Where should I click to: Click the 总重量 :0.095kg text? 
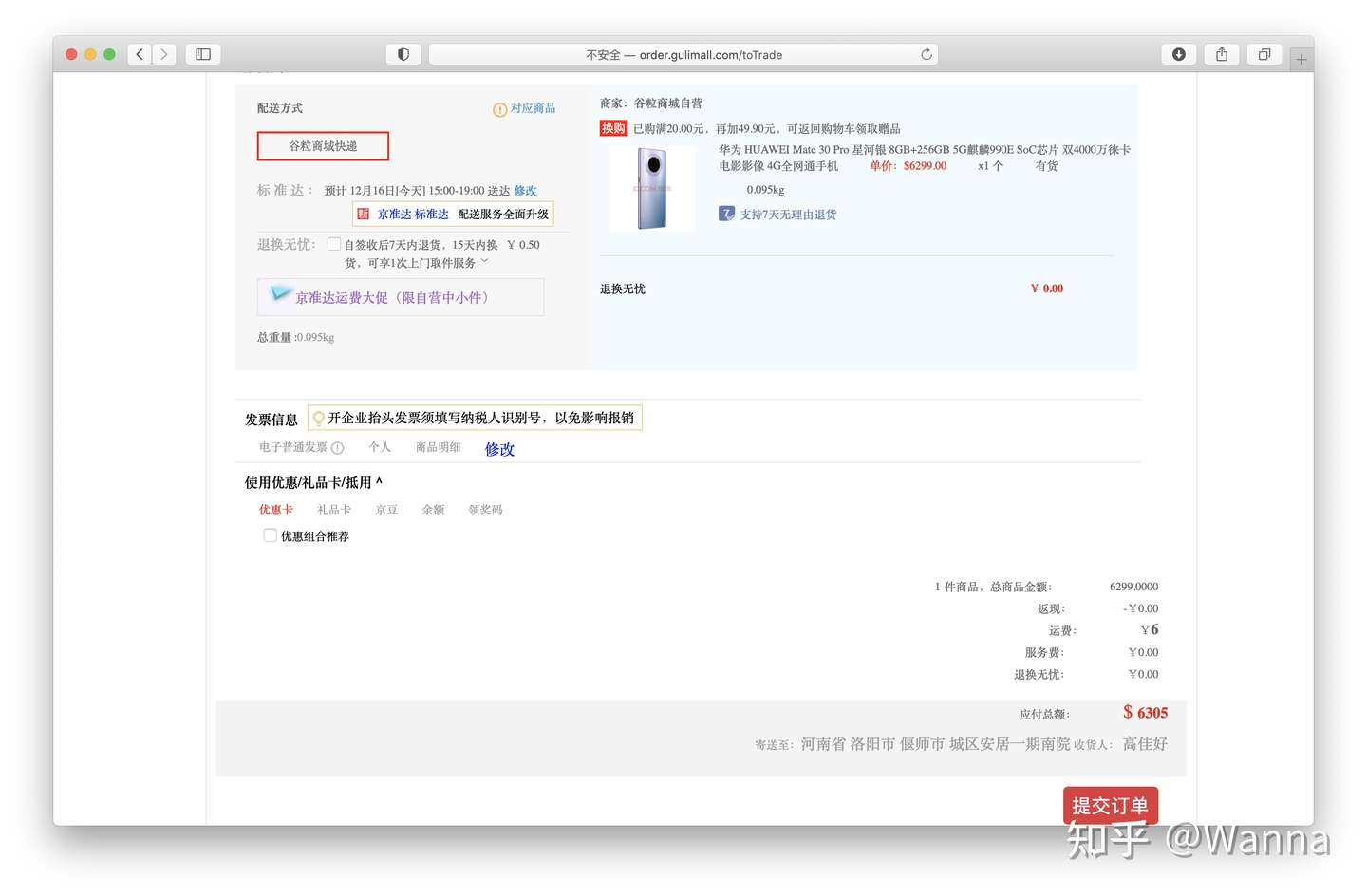pos(295,337)
